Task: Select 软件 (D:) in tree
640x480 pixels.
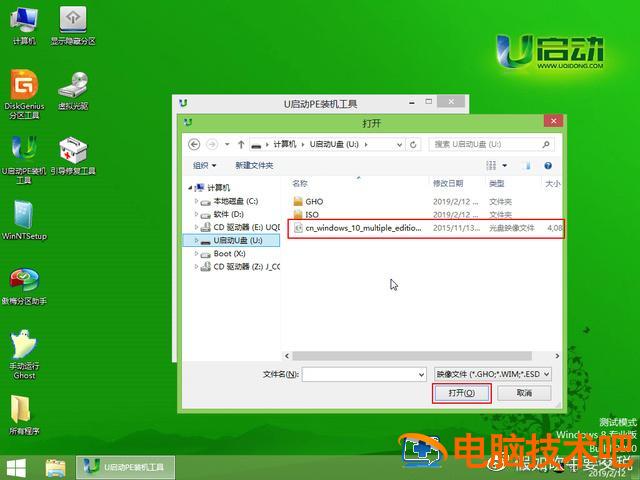Action: click(228, 214)
